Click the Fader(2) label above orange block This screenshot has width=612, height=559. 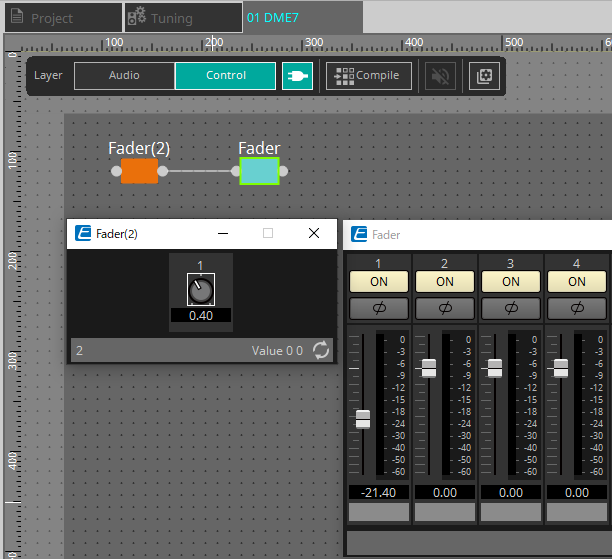coord(139,148)
